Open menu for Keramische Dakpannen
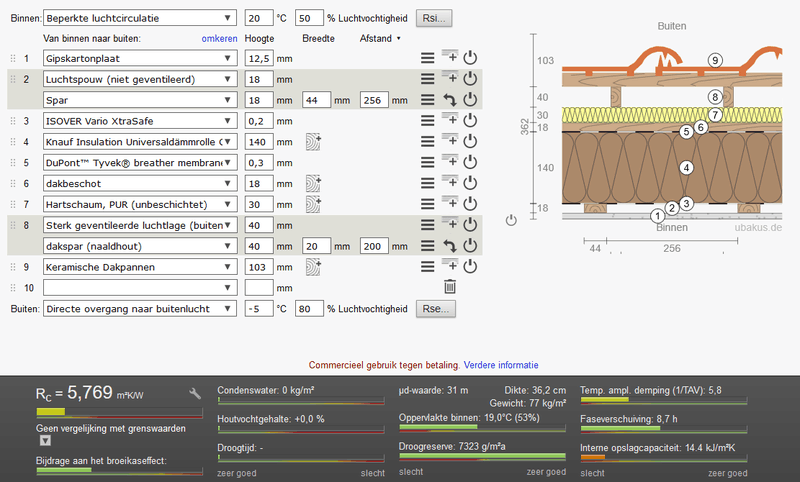The image size is (800, 482). click(428, 267)
